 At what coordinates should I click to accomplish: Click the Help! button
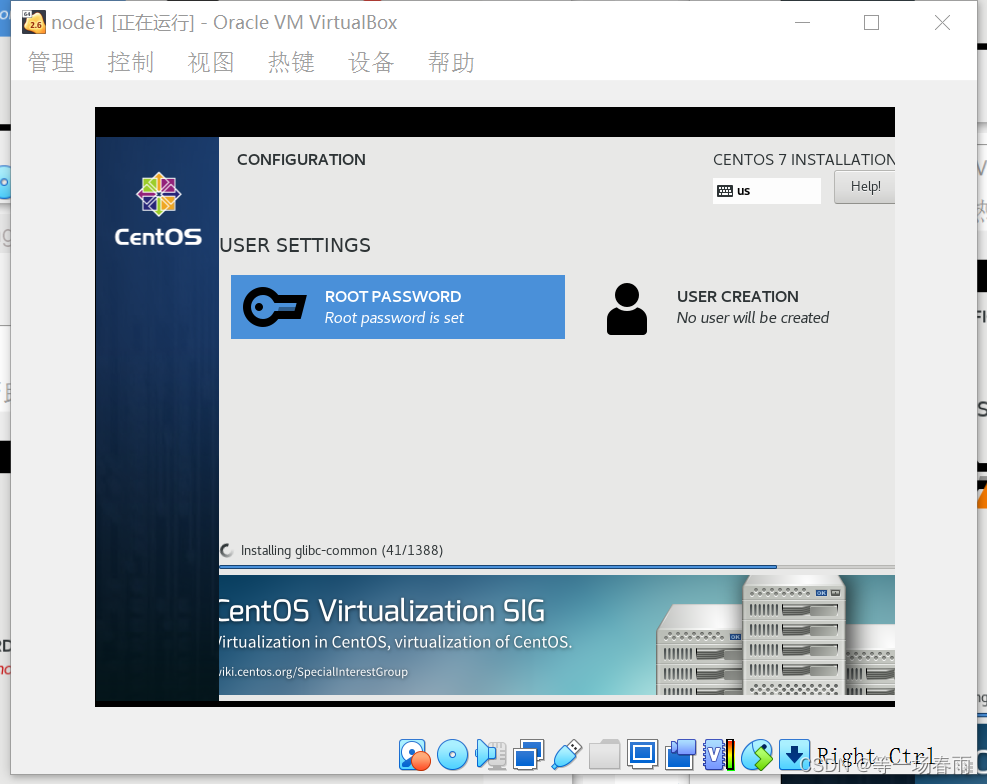pos(865,187)
